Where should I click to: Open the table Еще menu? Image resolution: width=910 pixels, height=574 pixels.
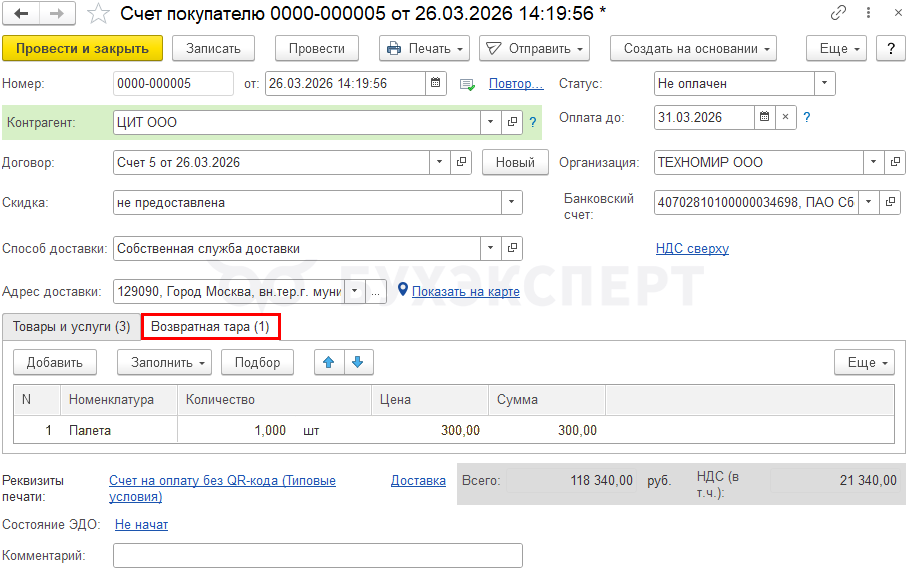click(x=864, y=362)
